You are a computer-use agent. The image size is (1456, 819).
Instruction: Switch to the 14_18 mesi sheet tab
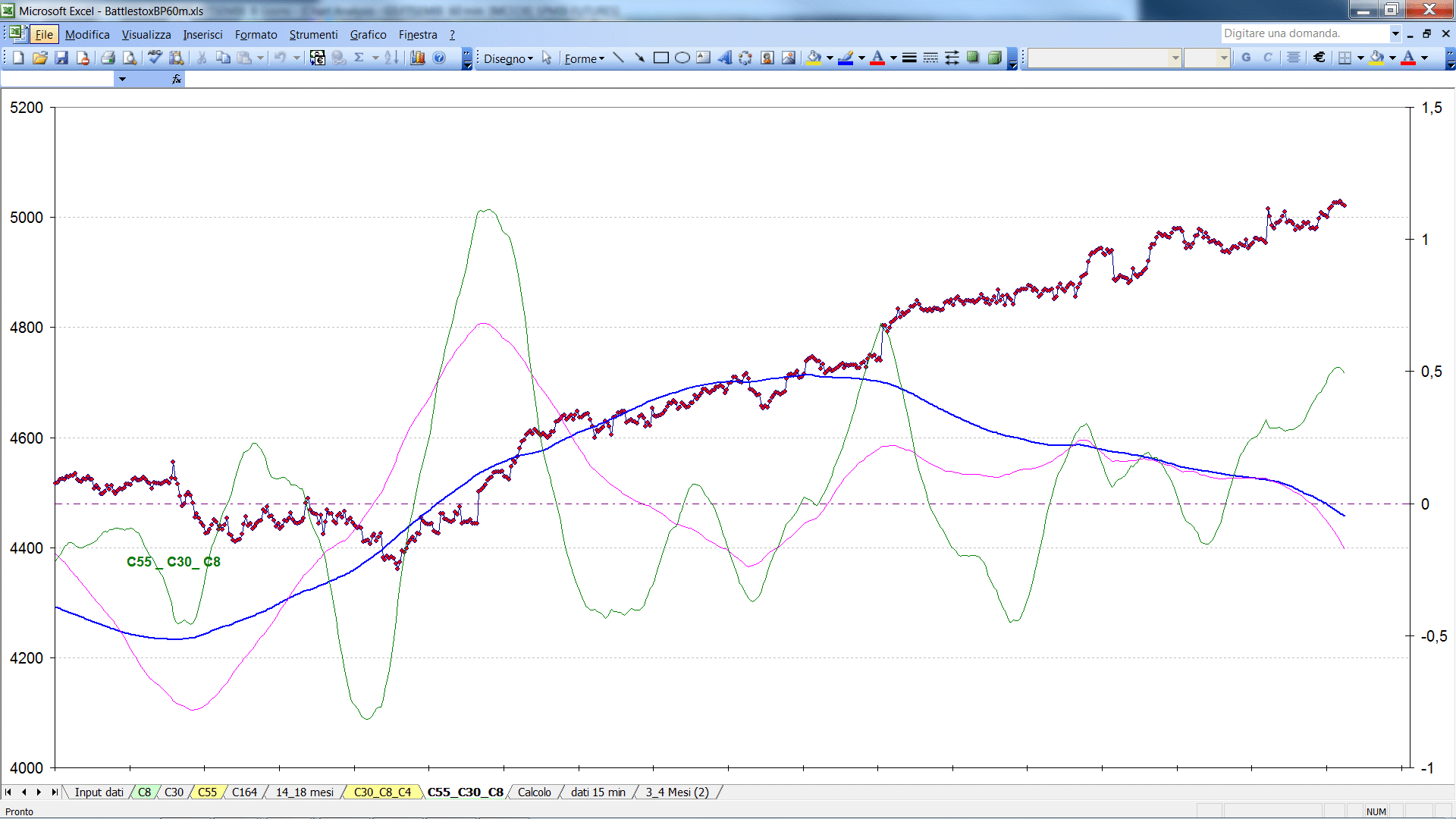coord(304,792)
